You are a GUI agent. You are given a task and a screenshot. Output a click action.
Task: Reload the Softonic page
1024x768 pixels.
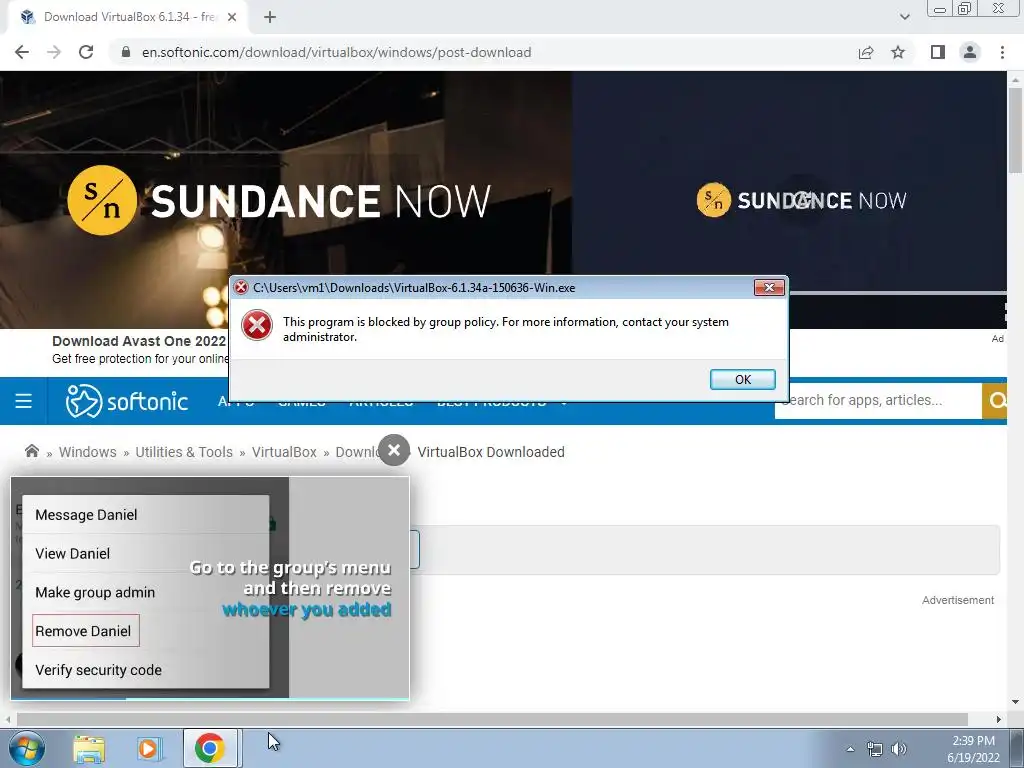[86, 52]
